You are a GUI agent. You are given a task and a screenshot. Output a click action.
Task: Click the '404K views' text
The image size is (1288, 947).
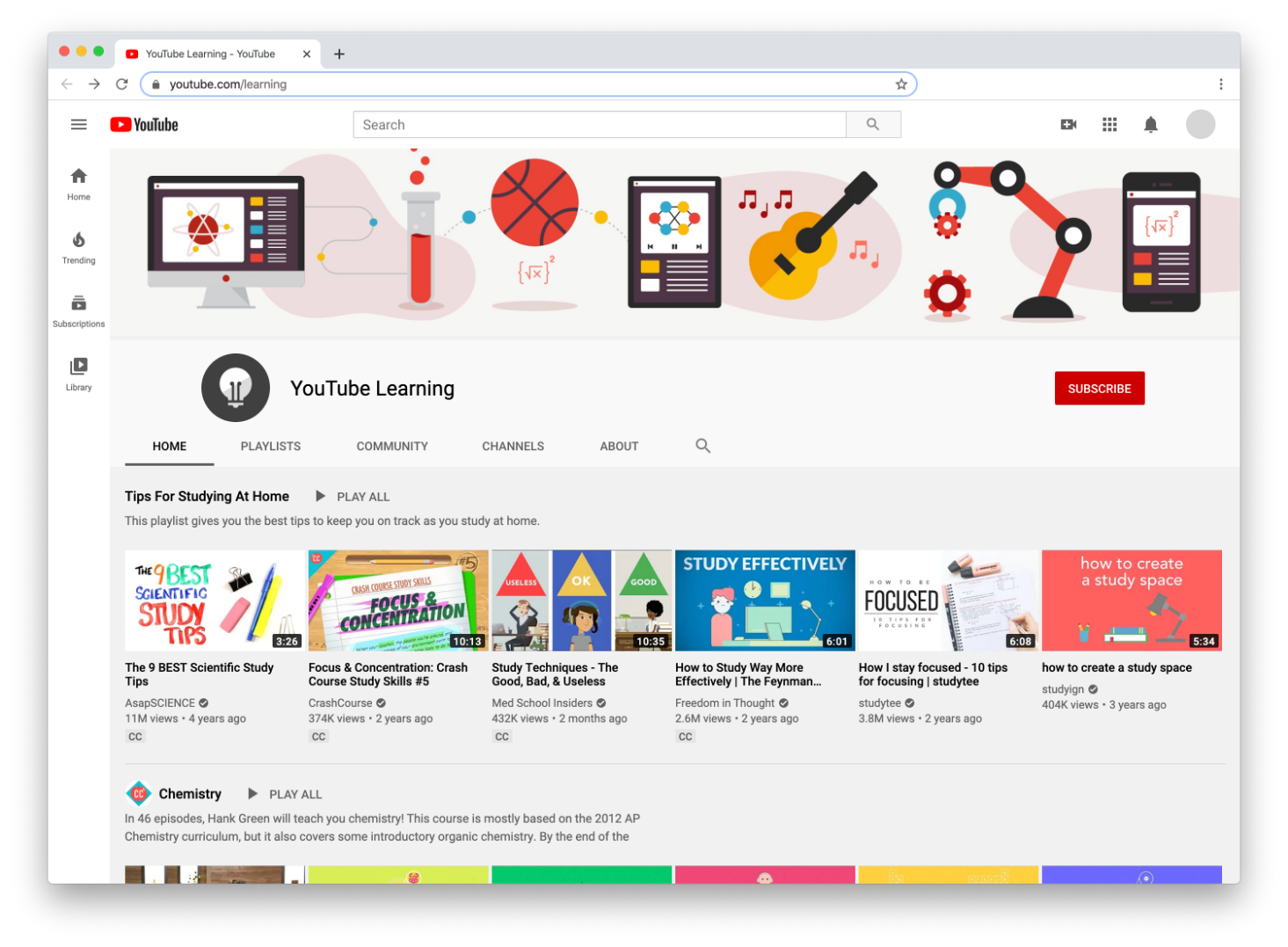click(x=1070, y=704)
